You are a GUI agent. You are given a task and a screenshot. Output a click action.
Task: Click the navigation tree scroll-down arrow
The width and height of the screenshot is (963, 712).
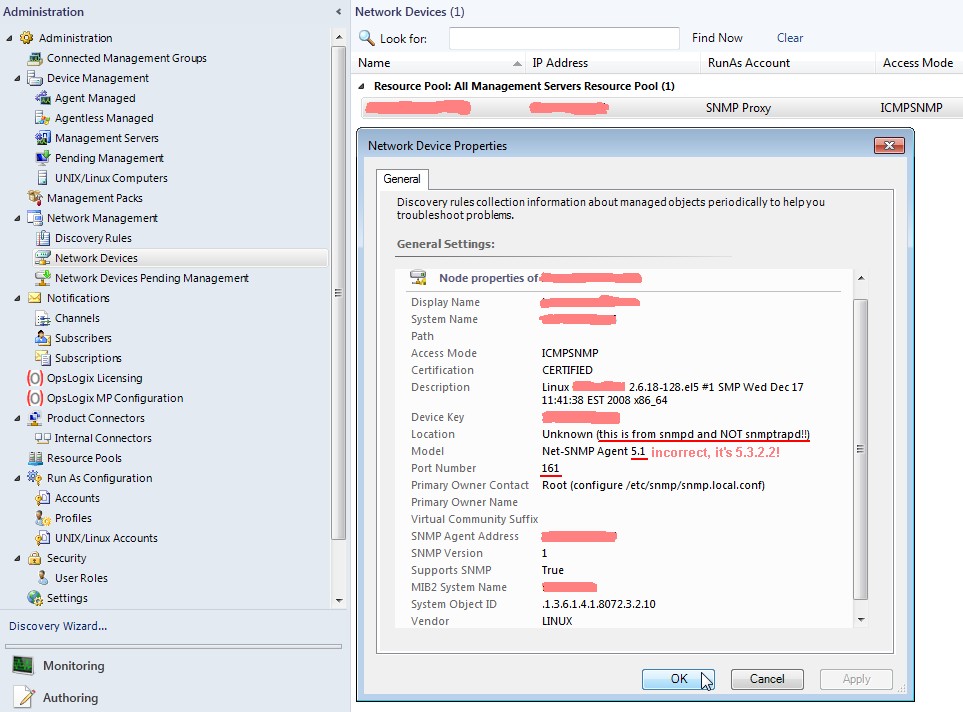click(x=338, y=600)
